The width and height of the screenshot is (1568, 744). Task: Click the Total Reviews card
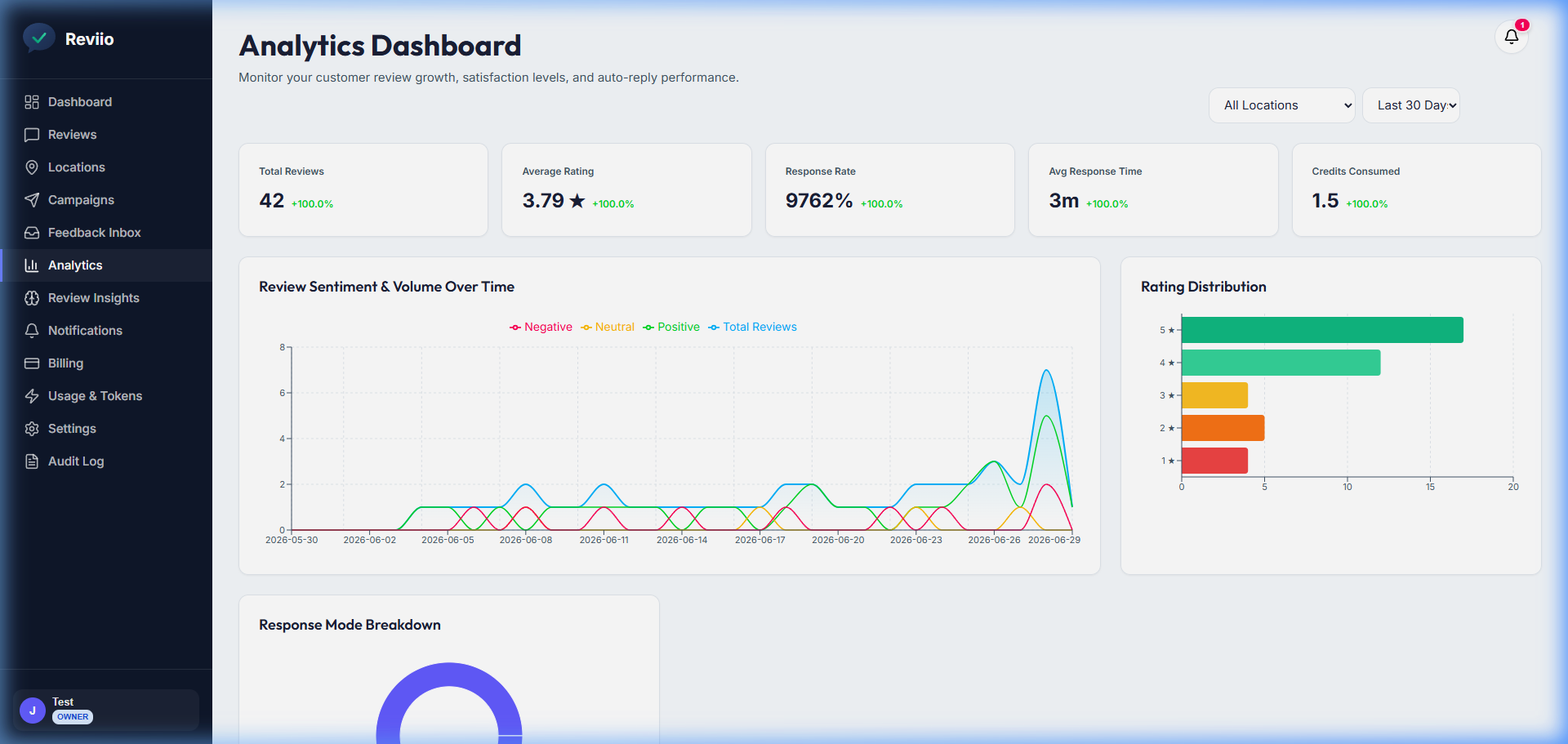point(363,190)
